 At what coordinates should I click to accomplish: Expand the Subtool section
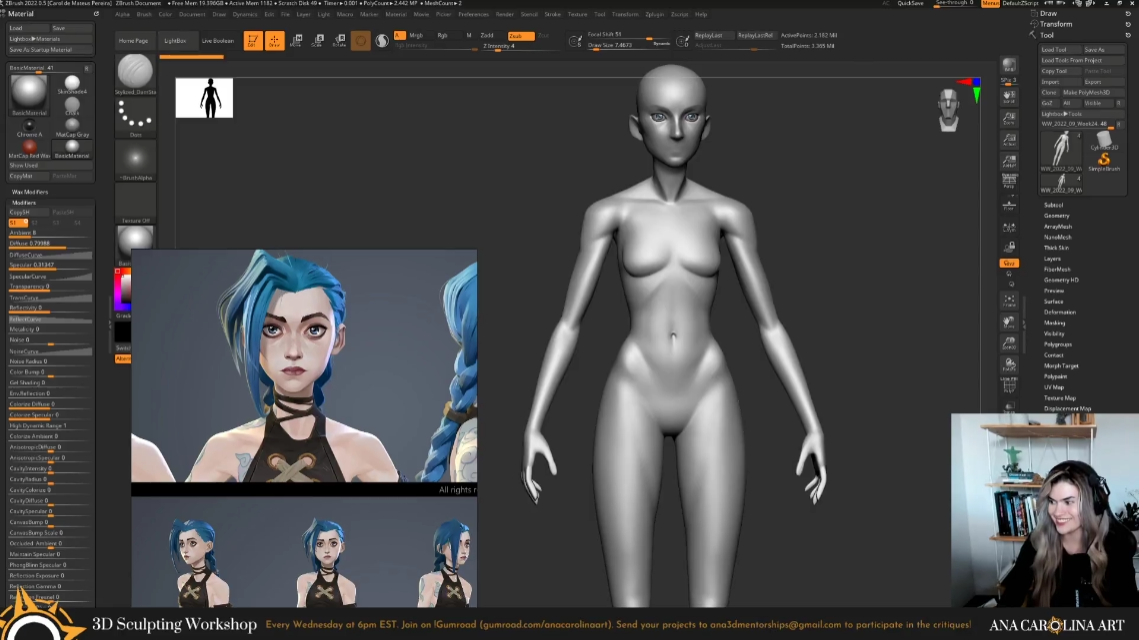[1053, 205]
